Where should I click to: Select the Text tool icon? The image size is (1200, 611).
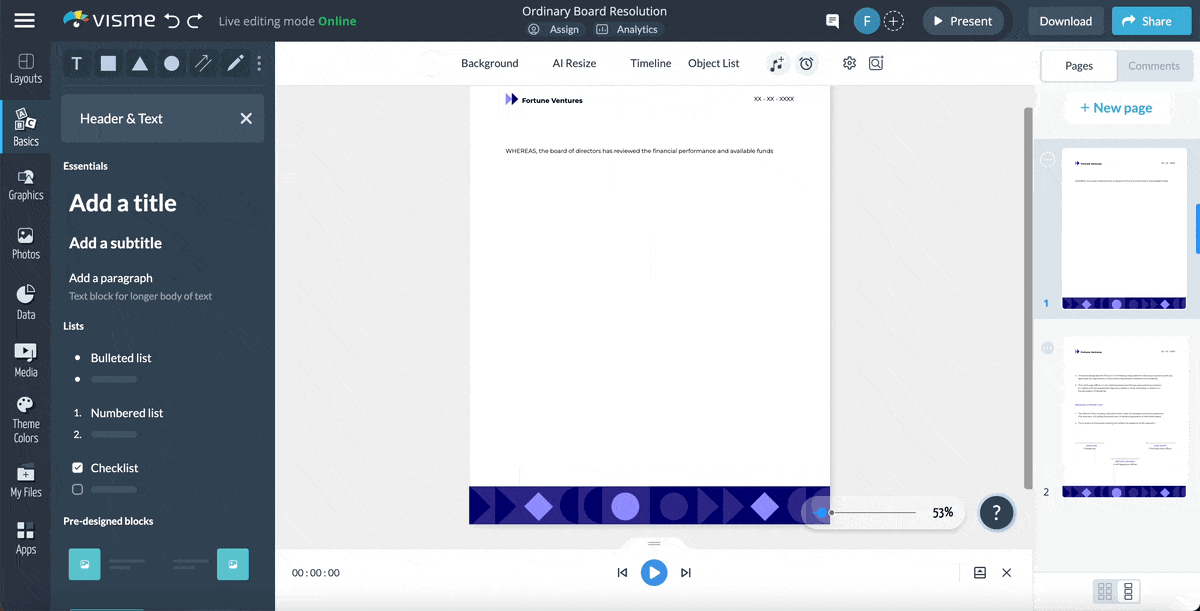click(77, 64)
